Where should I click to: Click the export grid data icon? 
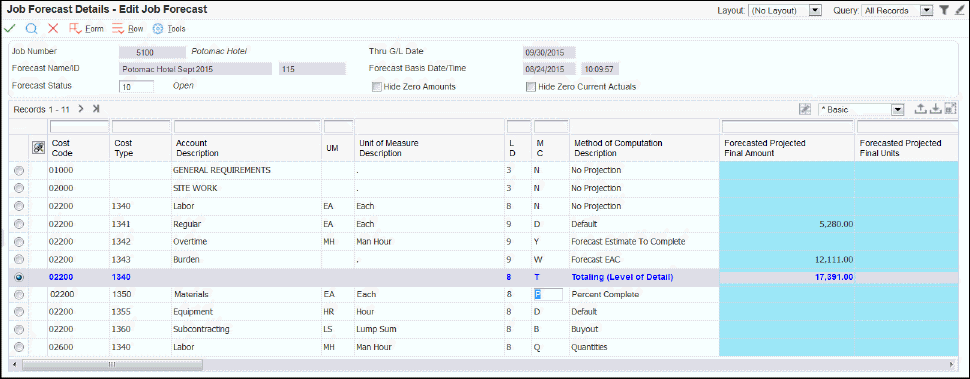[x=921, y=109]
